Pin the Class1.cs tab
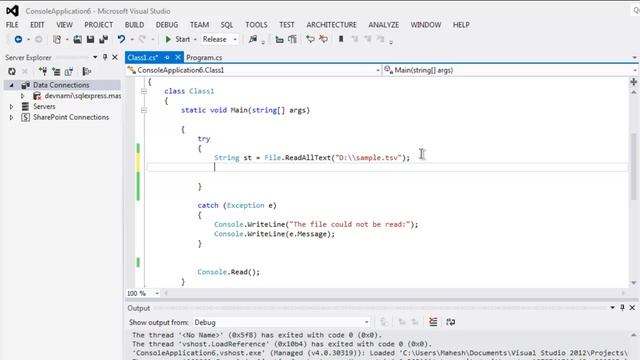 [167, 58]
